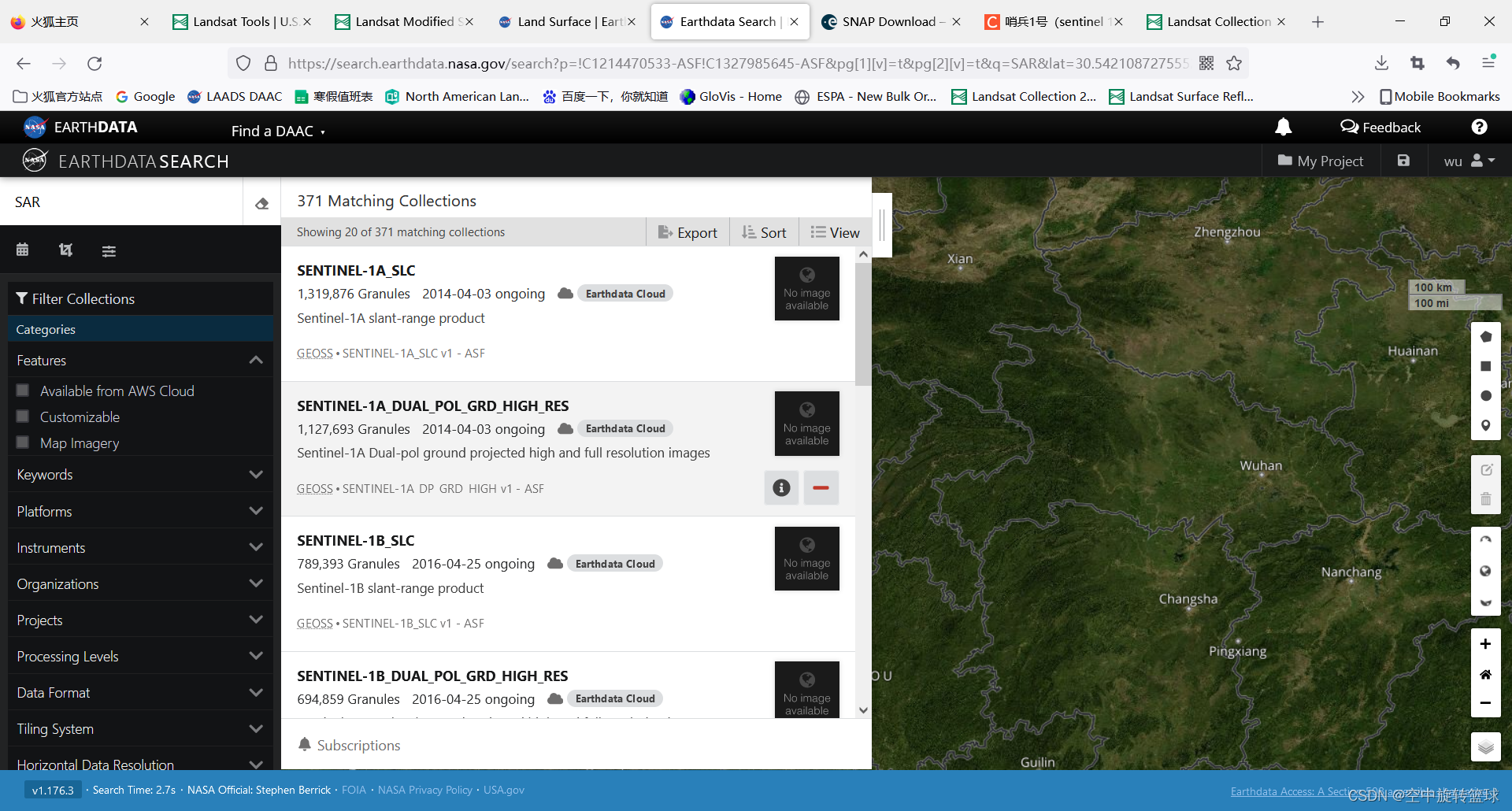This screenshot has width=1512, height=811.
Task: Select point marker tool on map
Action: point(1486,425)
